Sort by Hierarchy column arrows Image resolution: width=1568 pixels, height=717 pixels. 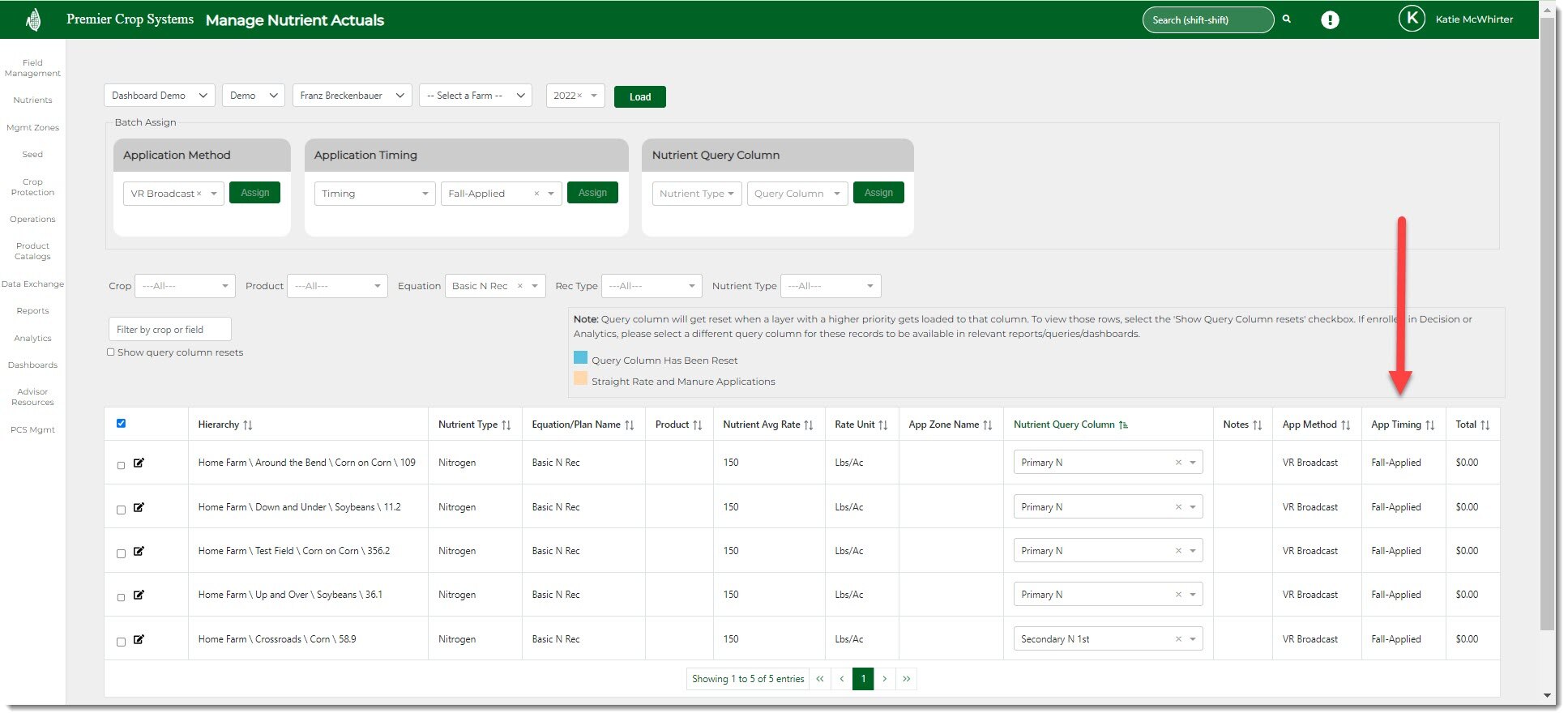click(x=248, y=425)
